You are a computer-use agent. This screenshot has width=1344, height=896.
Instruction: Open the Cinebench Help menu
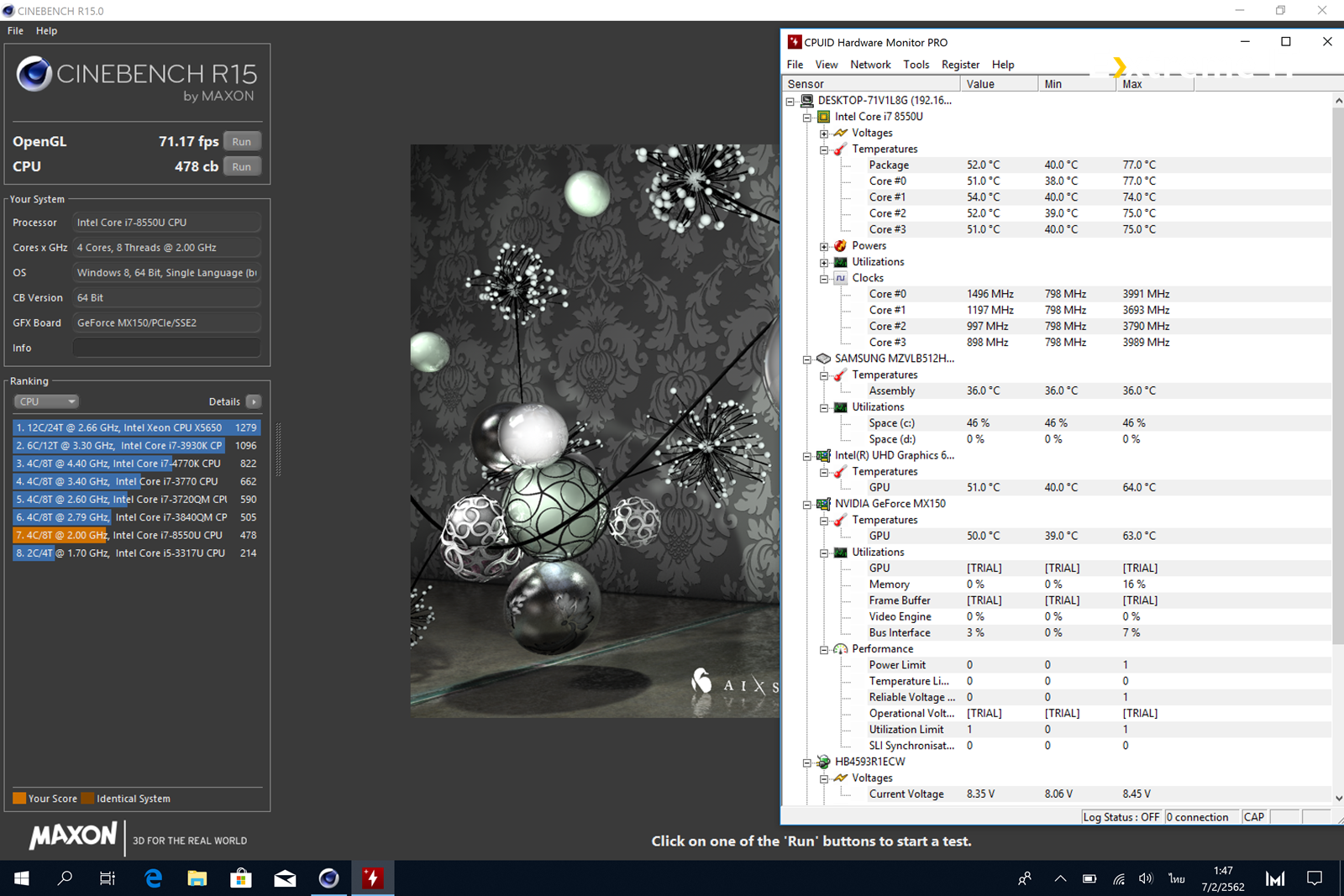point(46,30)
